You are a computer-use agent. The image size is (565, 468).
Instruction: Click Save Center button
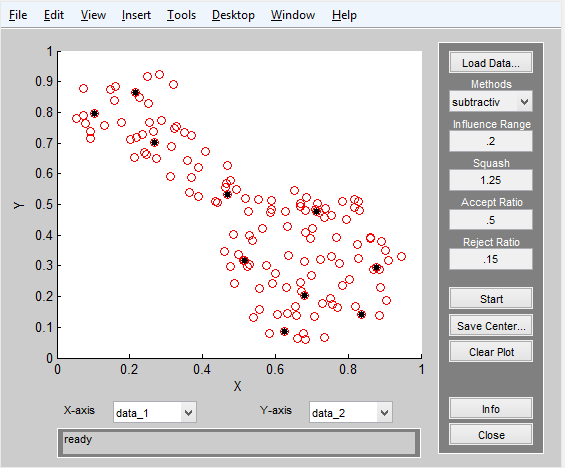point(491,325)
